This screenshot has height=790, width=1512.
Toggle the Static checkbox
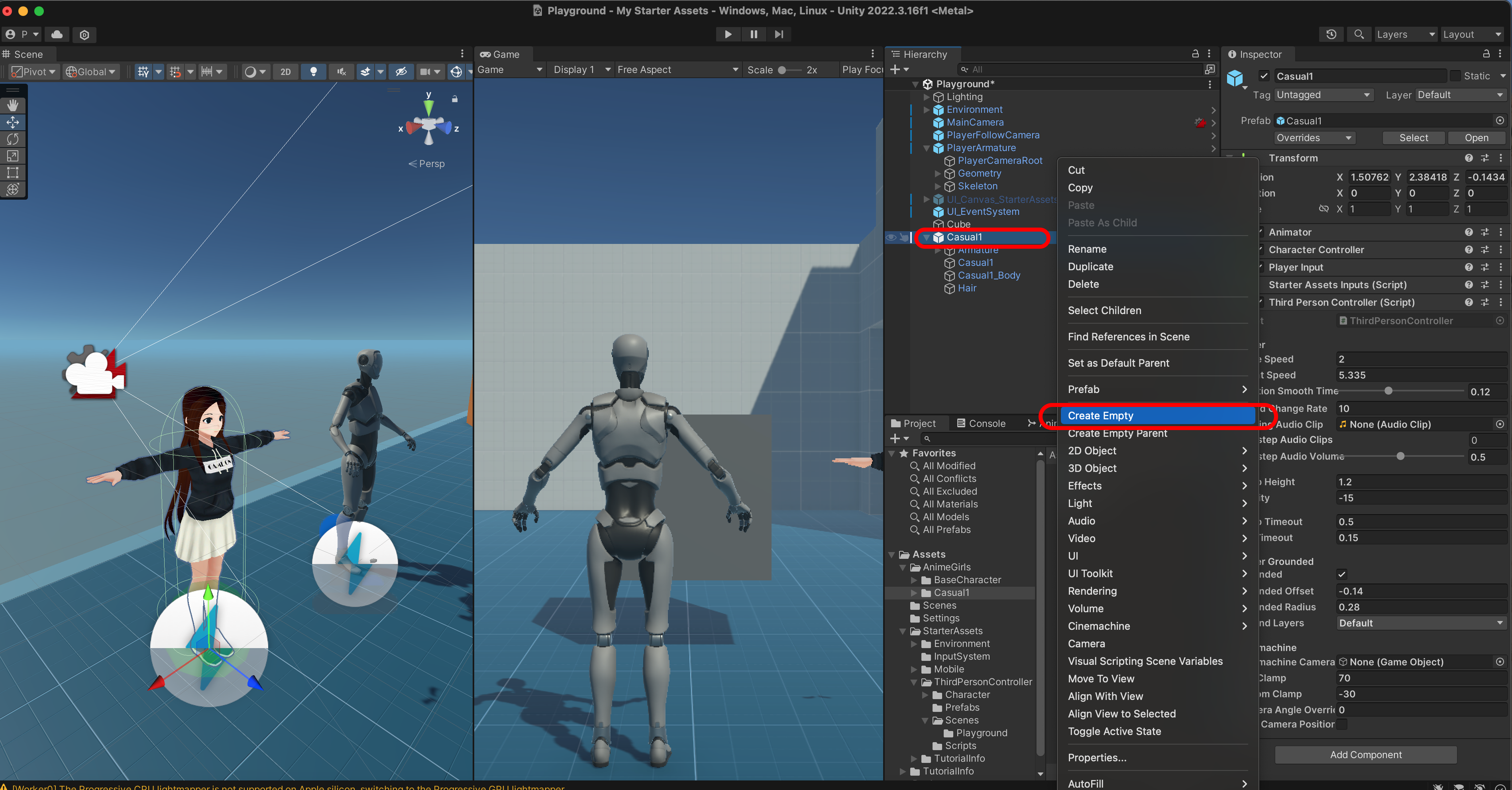coord(1455,76)
